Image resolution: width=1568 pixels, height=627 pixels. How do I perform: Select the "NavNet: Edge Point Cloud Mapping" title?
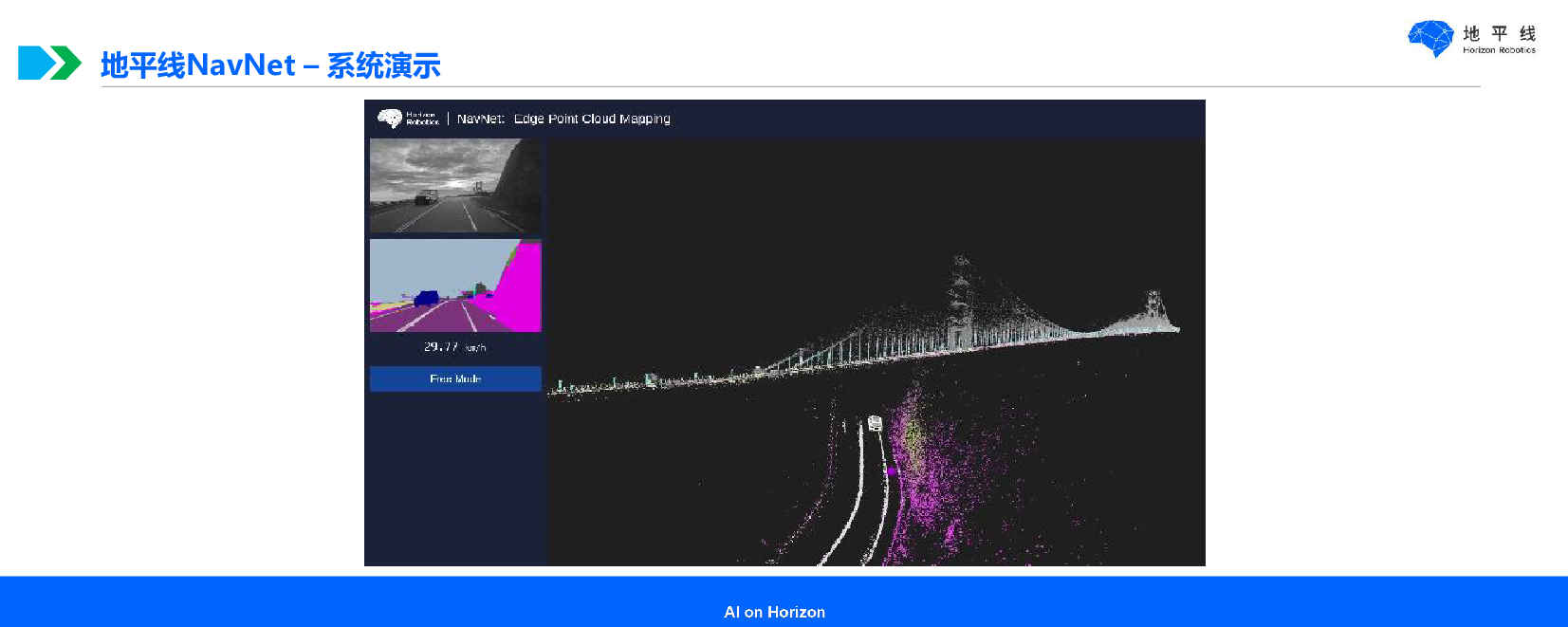[563, 119]
